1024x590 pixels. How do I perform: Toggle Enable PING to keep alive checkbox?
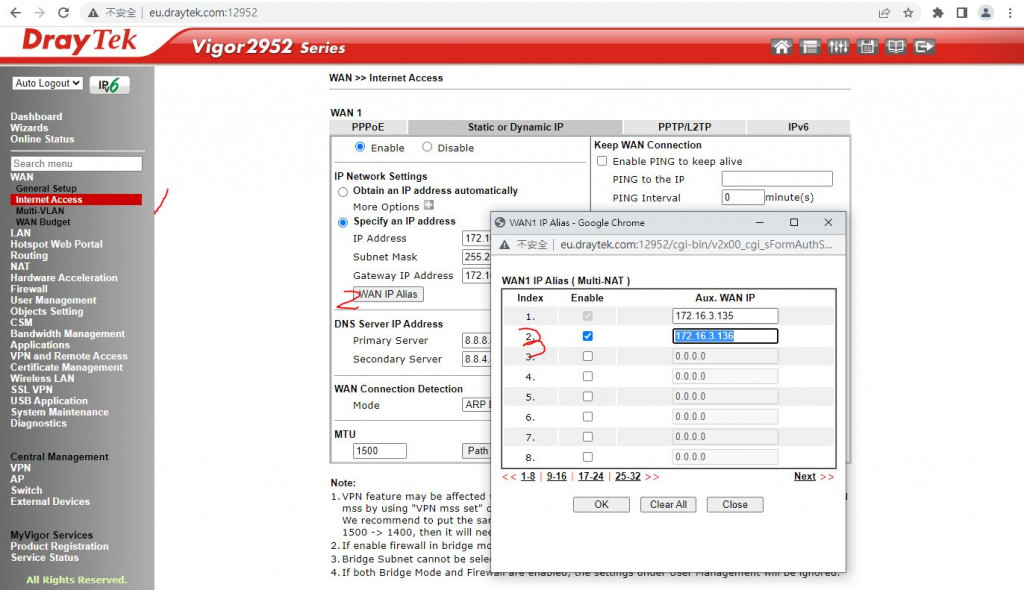coord(602,161)
